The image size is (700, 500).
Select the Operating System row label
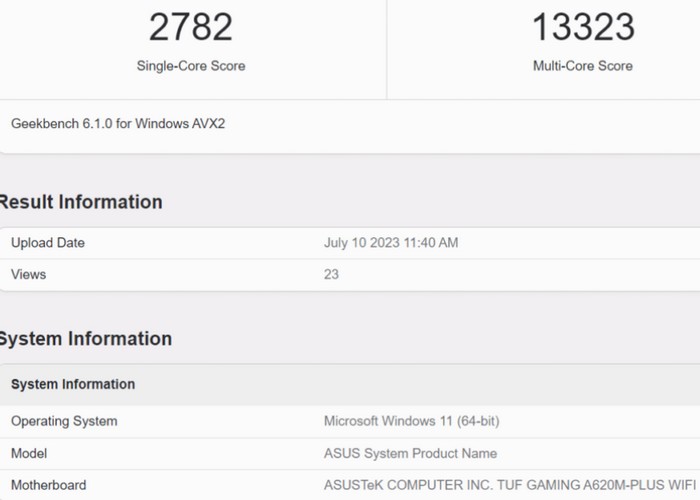(x=64, y=421)
